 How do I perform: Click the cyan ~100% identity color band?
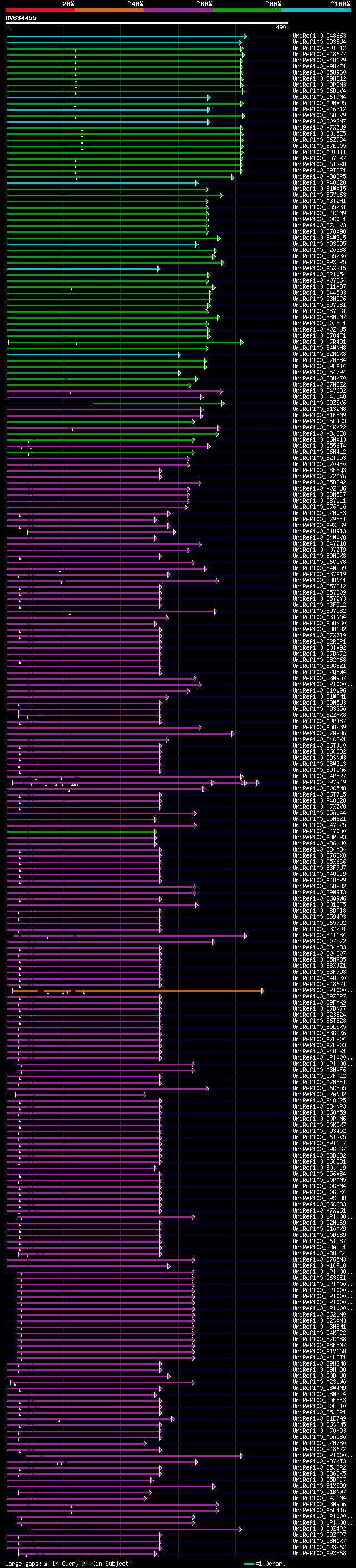pyautogui.click(x=317, y=10)
